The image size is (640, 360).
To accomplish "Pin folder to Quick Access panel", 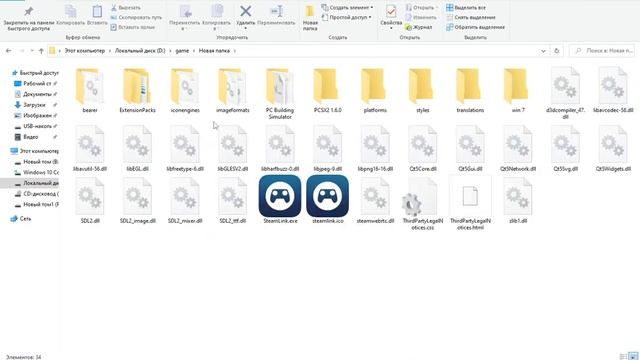I will tap(29, 18).
